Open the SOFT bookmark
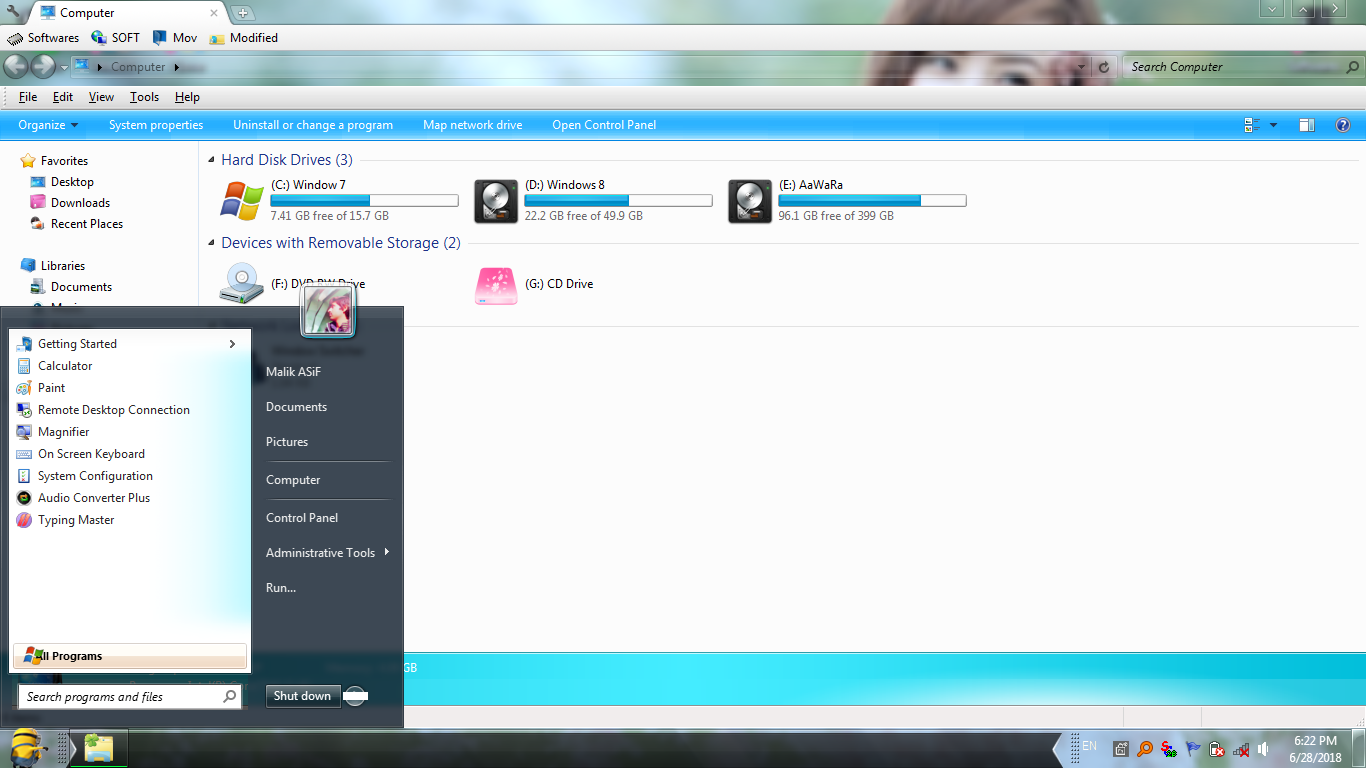Image resolution: width=1366 pixels, height=768 pixels. click(x=115, y=38)
